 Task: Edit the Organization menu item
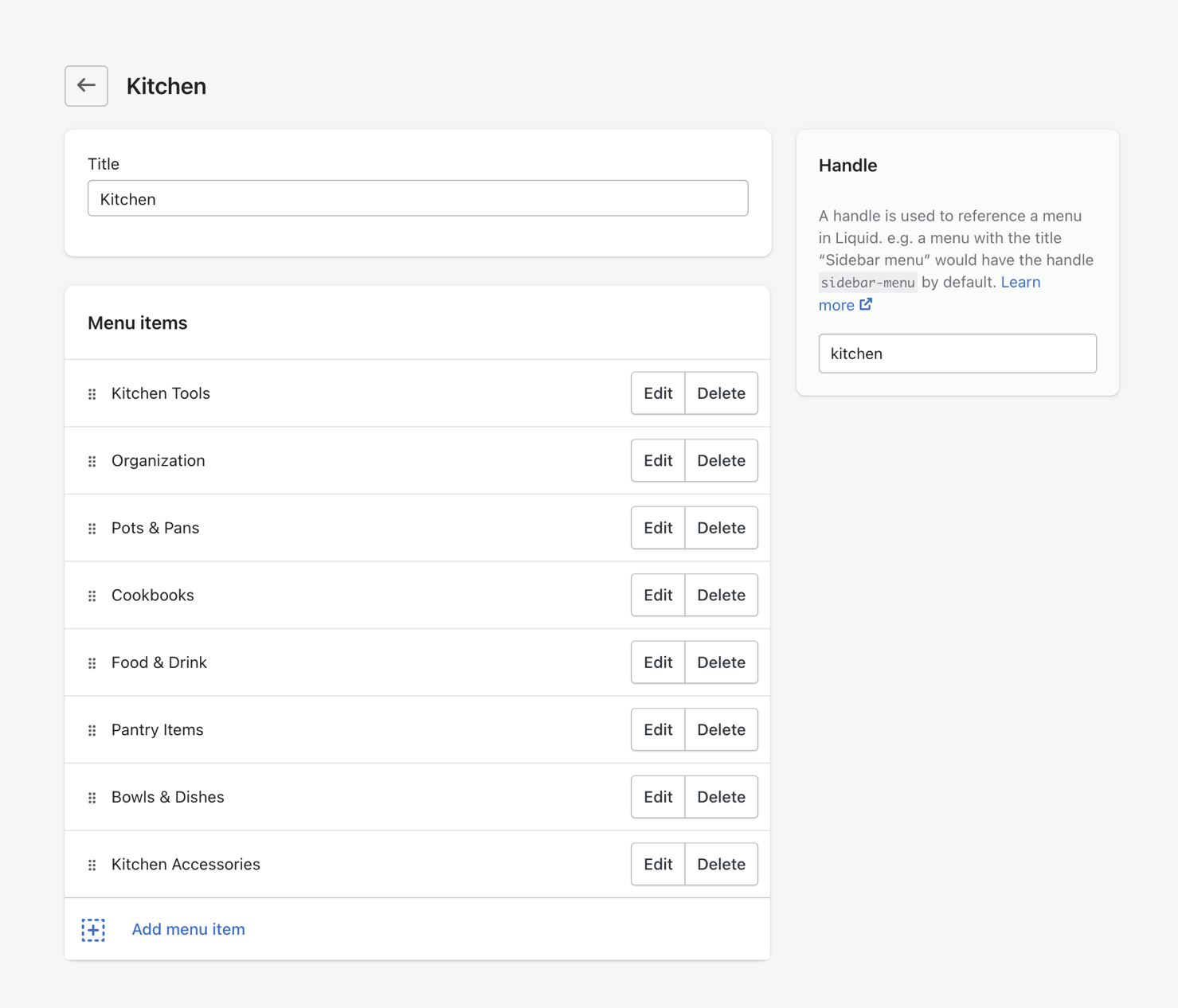click(x=658, y=460)
